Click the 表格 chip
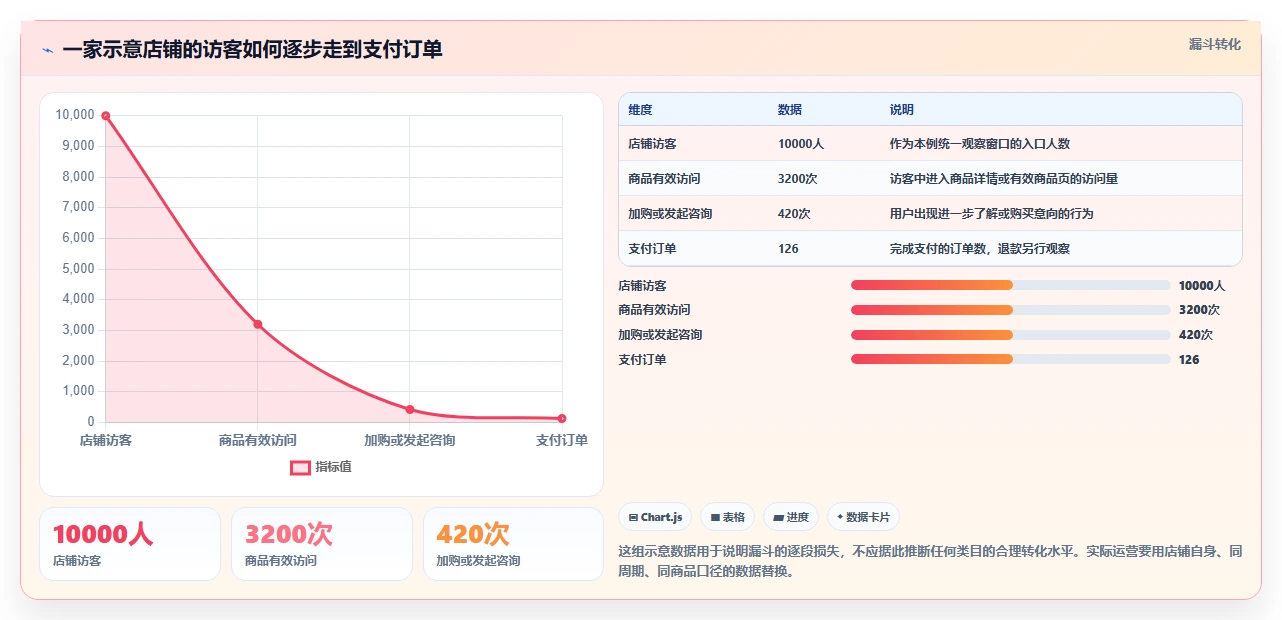This screenshot has width=1282, height=620. (x=728, y=517)
